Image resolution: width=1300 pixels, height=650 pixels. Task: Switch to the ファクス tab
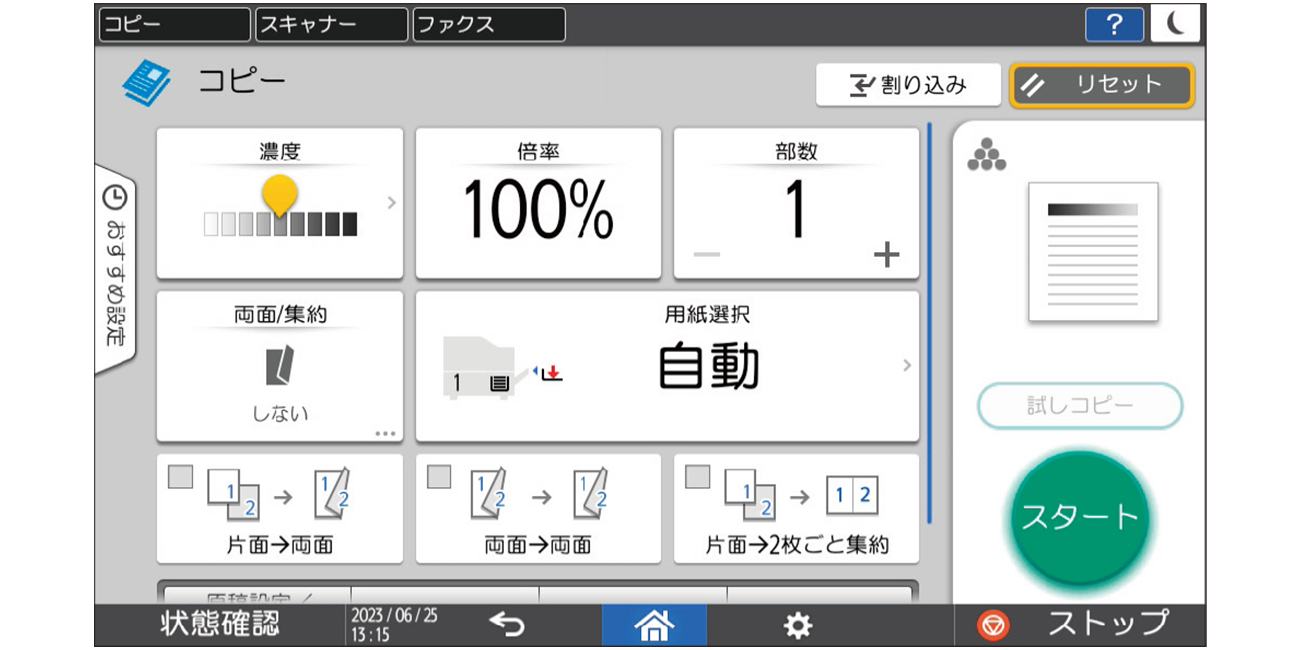(x=489, y=25)
